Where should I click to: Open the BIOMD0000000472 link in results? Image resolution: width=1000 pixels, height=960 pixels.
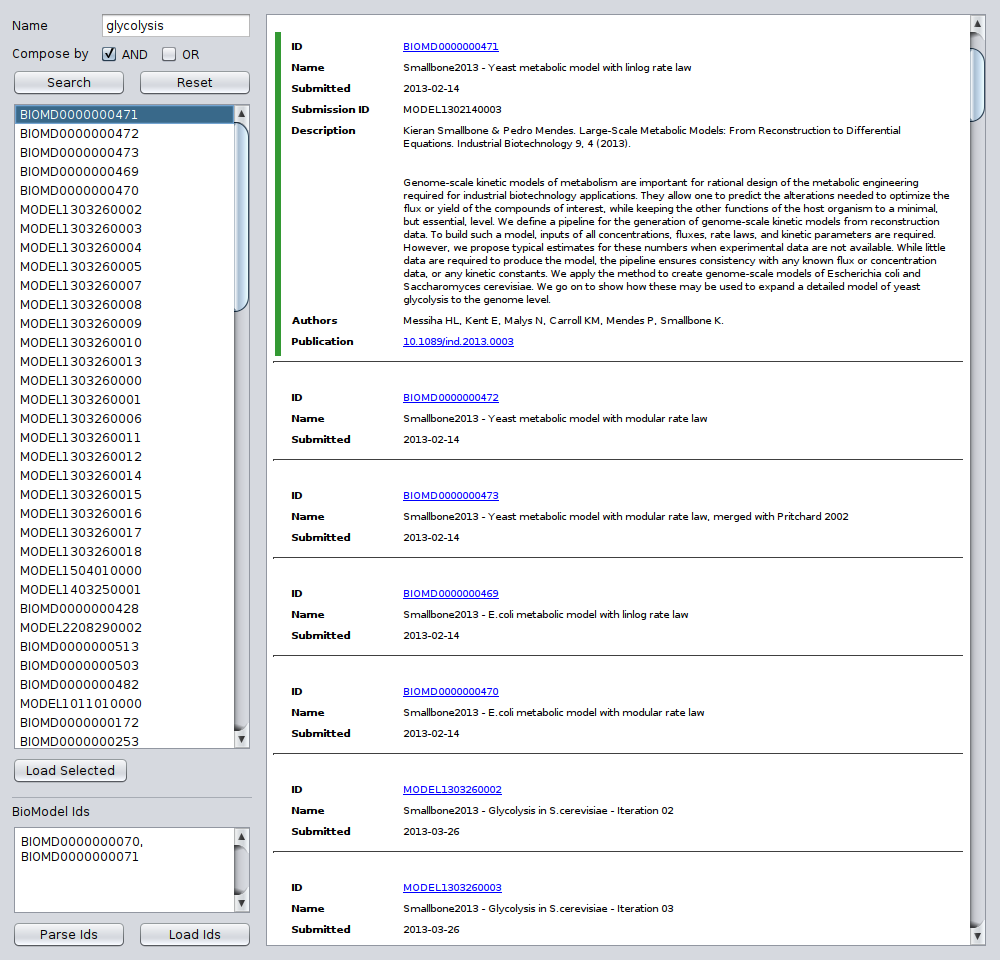point(450,397)
